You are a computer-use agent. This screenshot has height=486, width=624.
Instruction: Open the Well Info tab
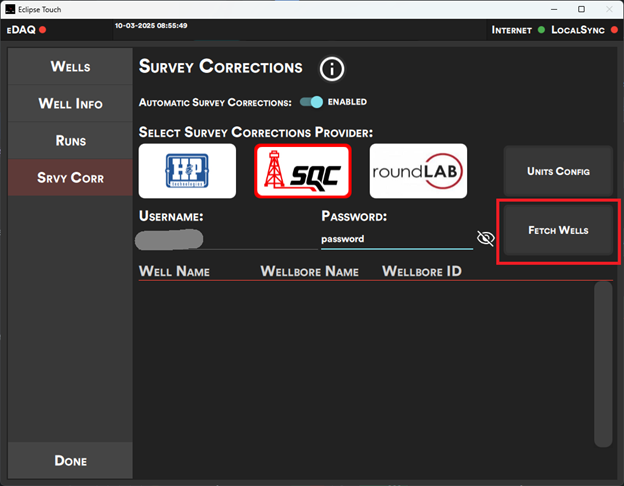coord(70,104)
